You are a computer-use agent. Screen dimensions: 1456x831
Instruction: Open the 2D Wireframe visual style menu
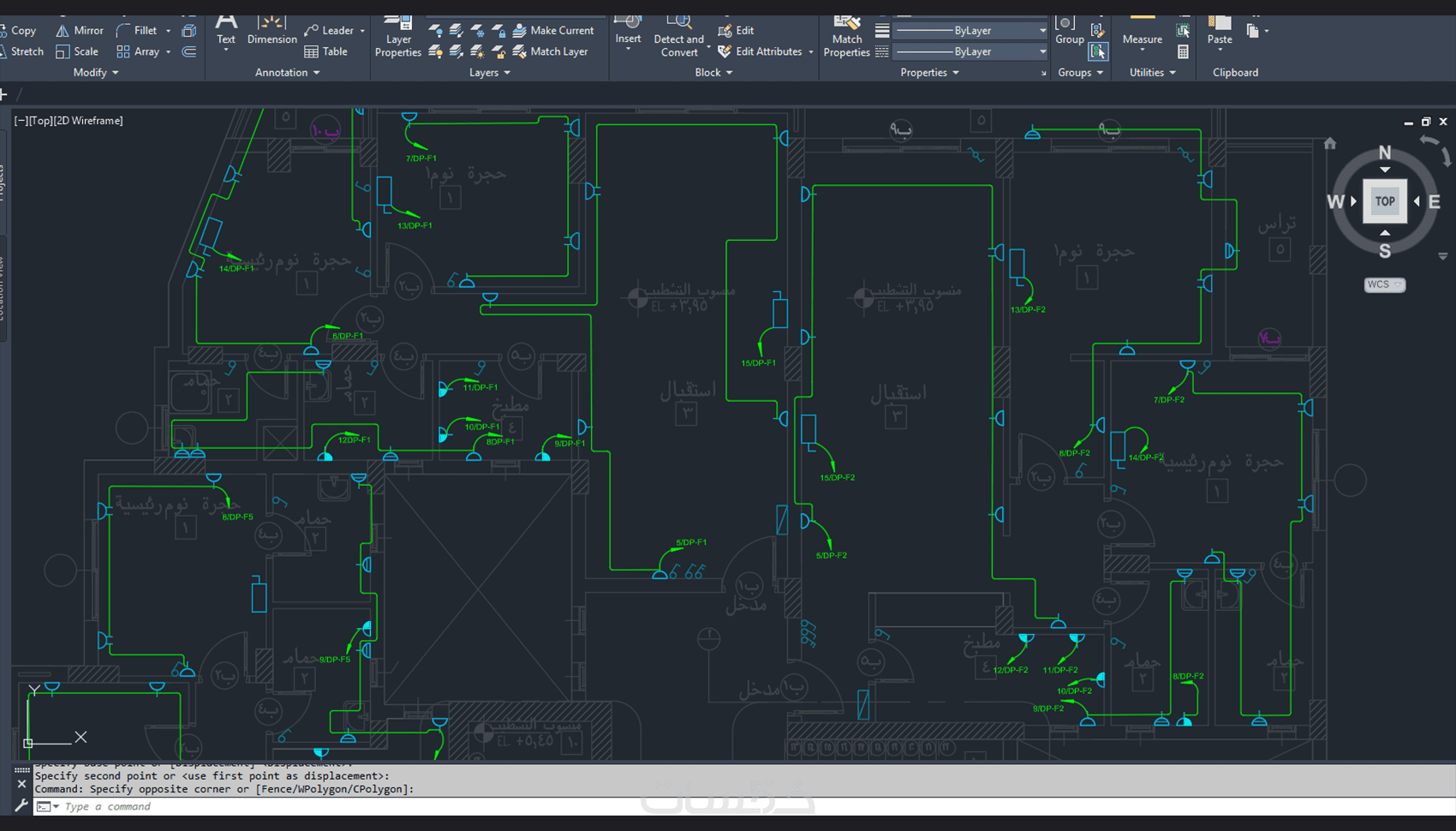88,121
